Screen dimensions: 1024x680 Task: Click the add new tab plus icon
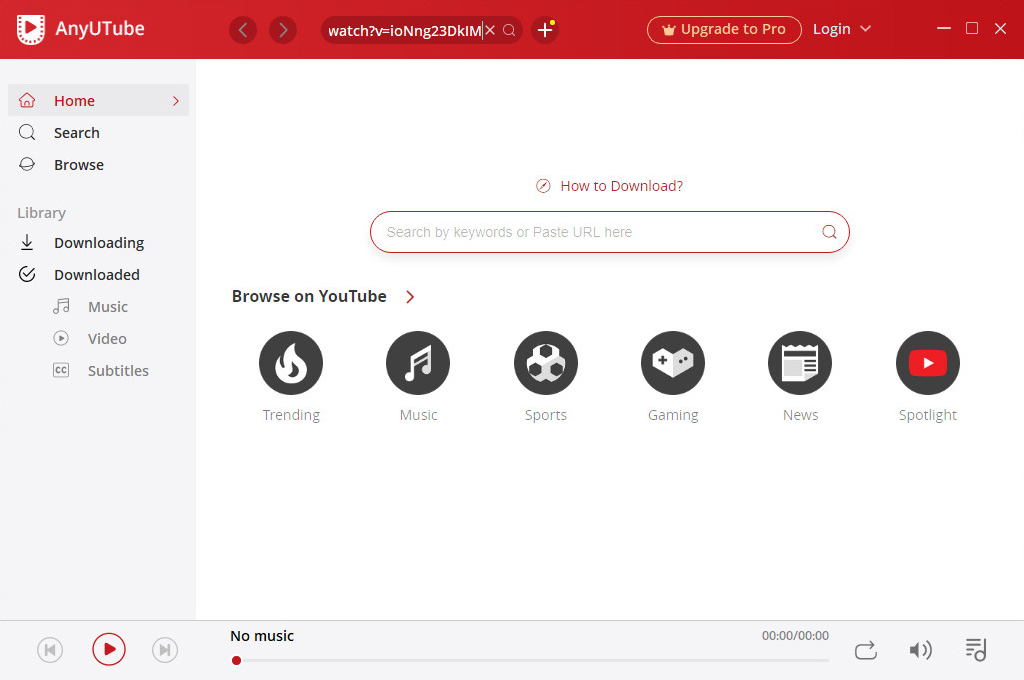coord(545,30)
